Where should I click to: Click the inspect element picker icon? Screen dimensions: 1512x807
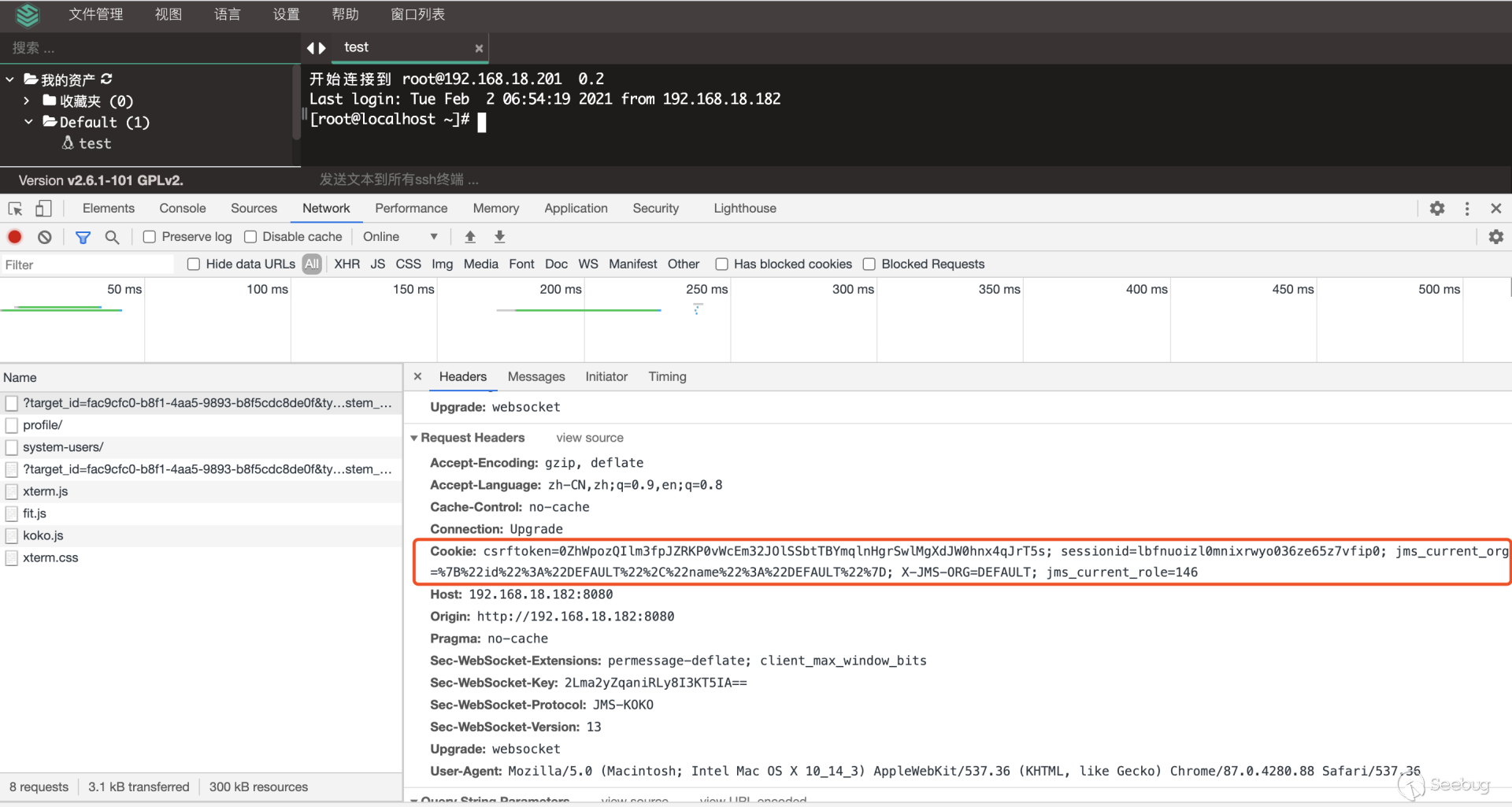(x=15, y=209)
